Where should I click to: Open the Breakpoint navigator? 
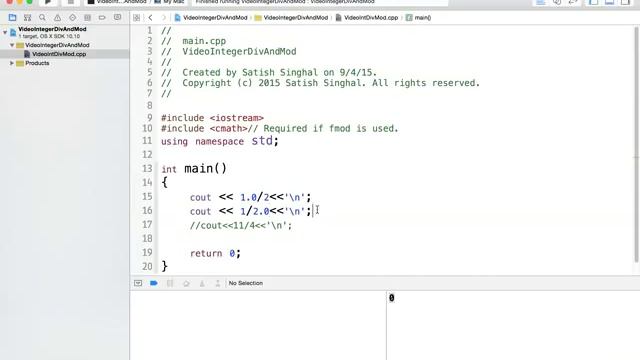tap(102, 18)
